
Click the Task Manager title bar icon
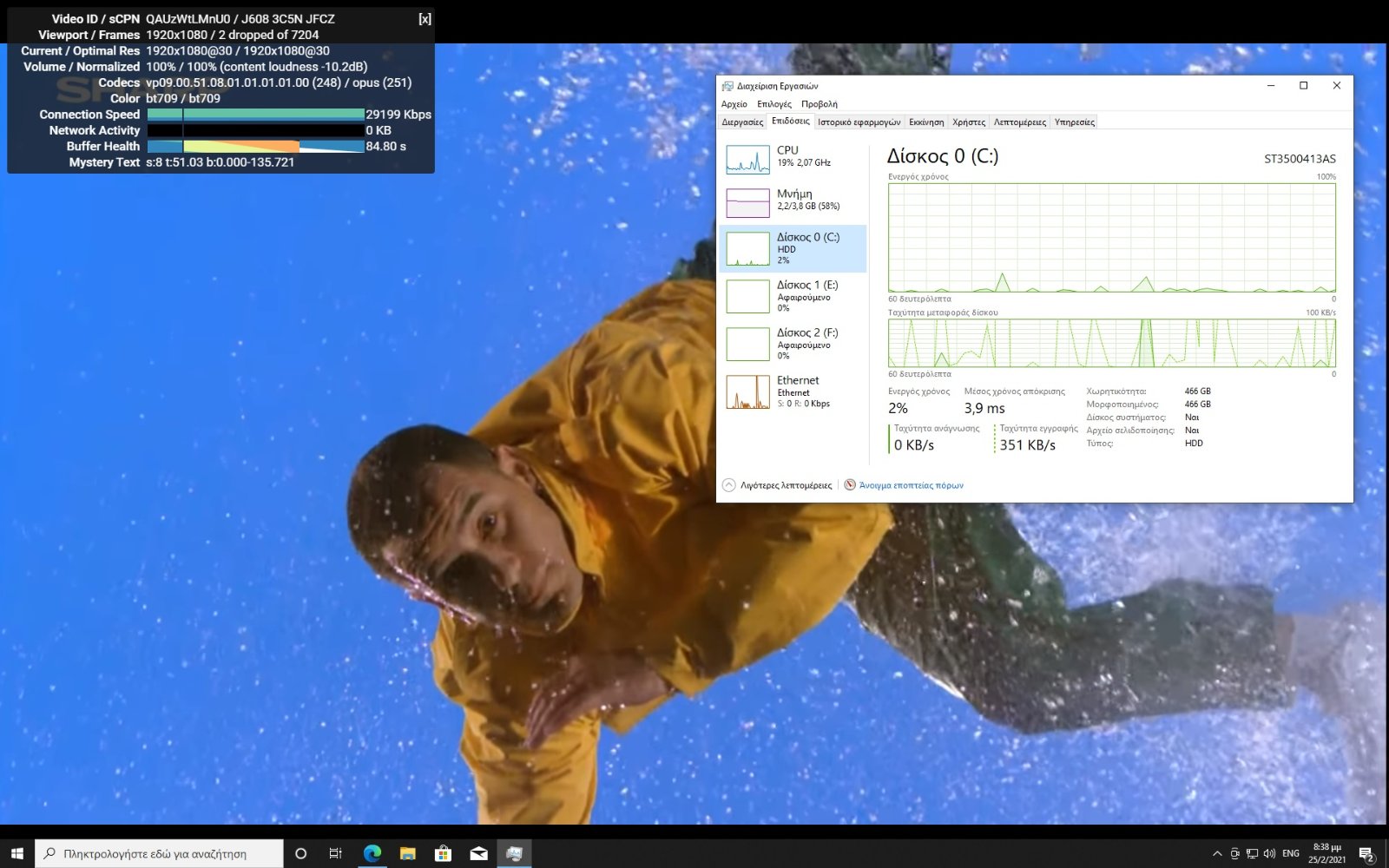(x=727, y=86)
